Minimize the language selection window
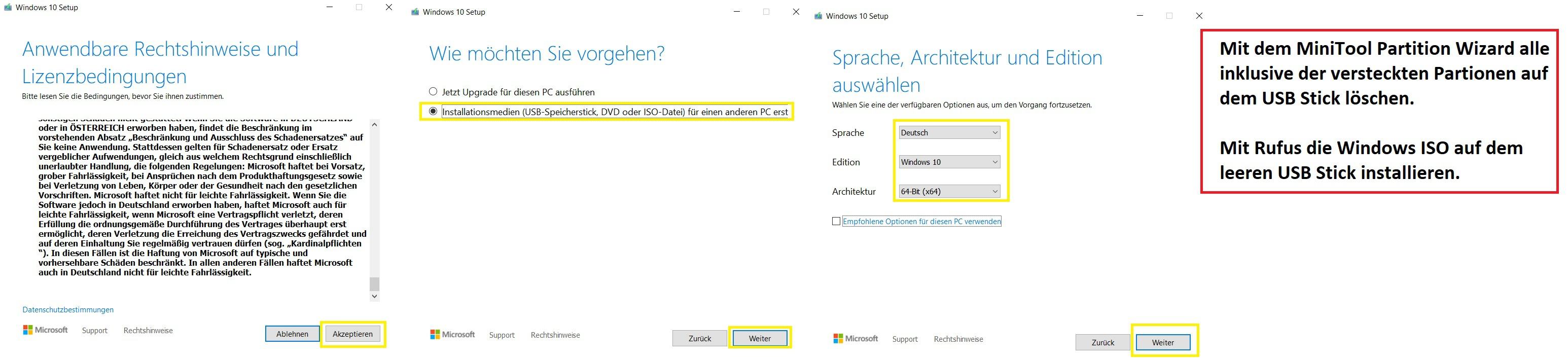This screenshot has width=1568, height=358. 1139,16
